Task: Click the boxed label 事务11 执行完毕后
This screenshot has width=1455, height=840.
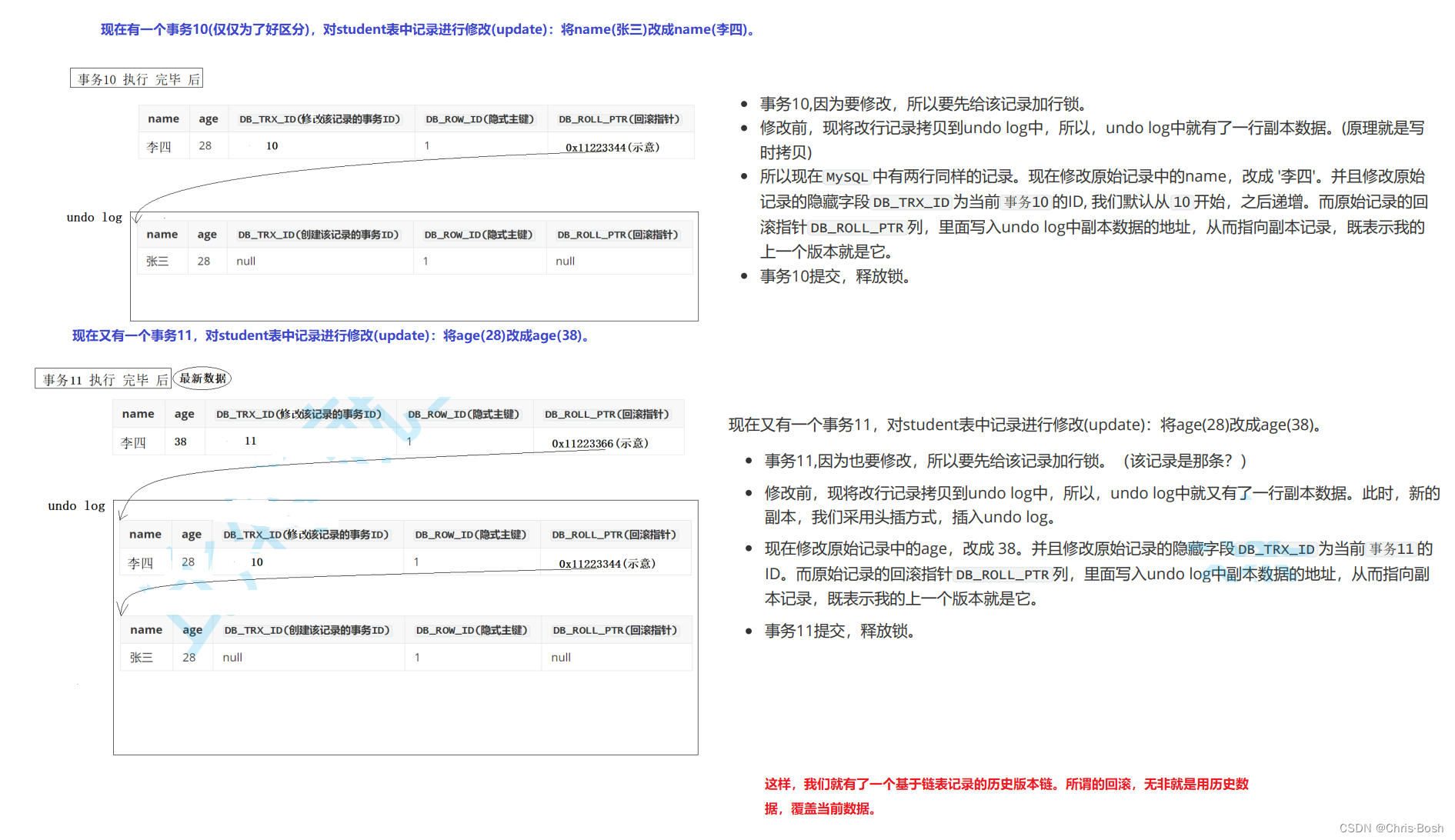Action: [103, 379]
